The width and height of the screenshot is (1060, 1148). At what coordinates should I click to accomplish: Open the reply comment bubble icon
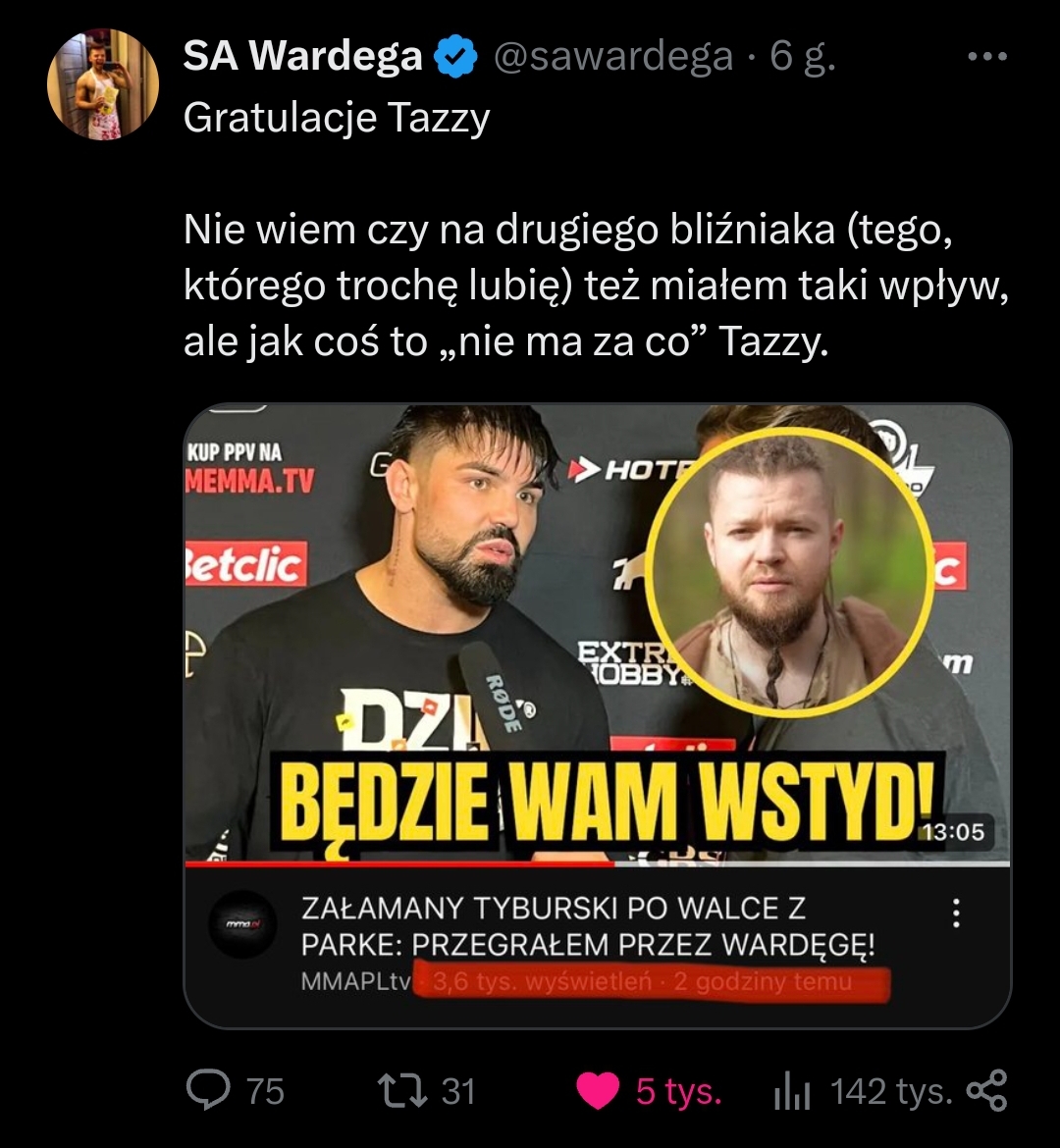pos(209,1090)
